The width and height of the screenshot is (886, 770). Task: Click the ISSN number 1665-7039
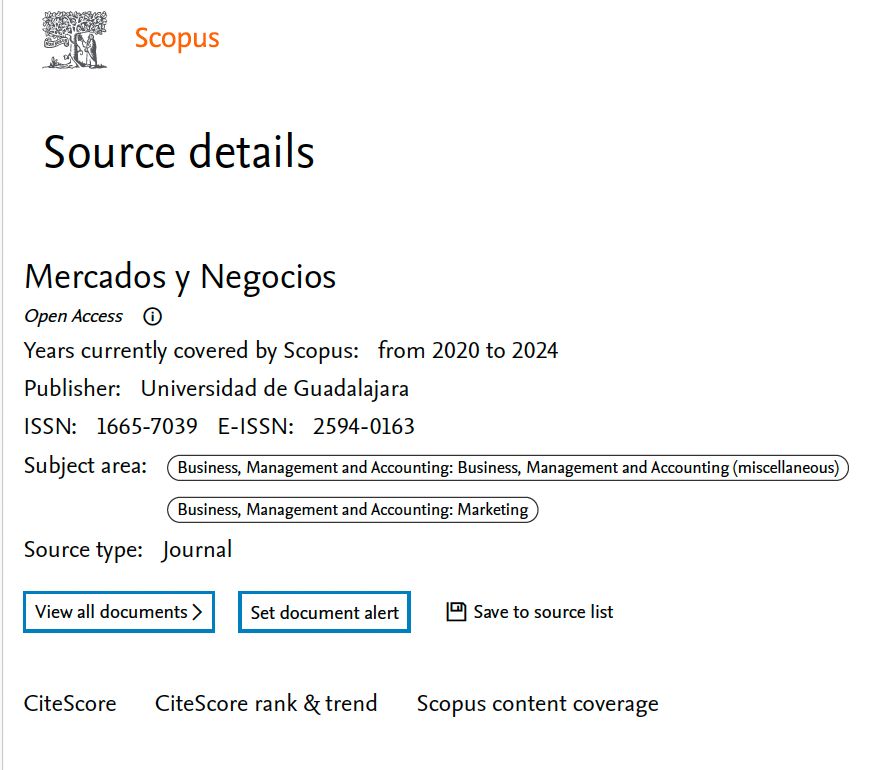(x=147, y=427)
